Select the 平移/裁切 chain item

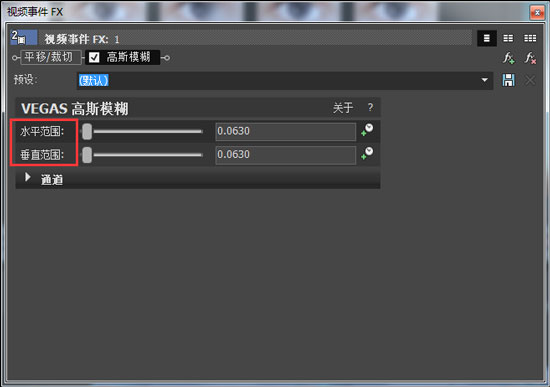(x=49, y=57)
